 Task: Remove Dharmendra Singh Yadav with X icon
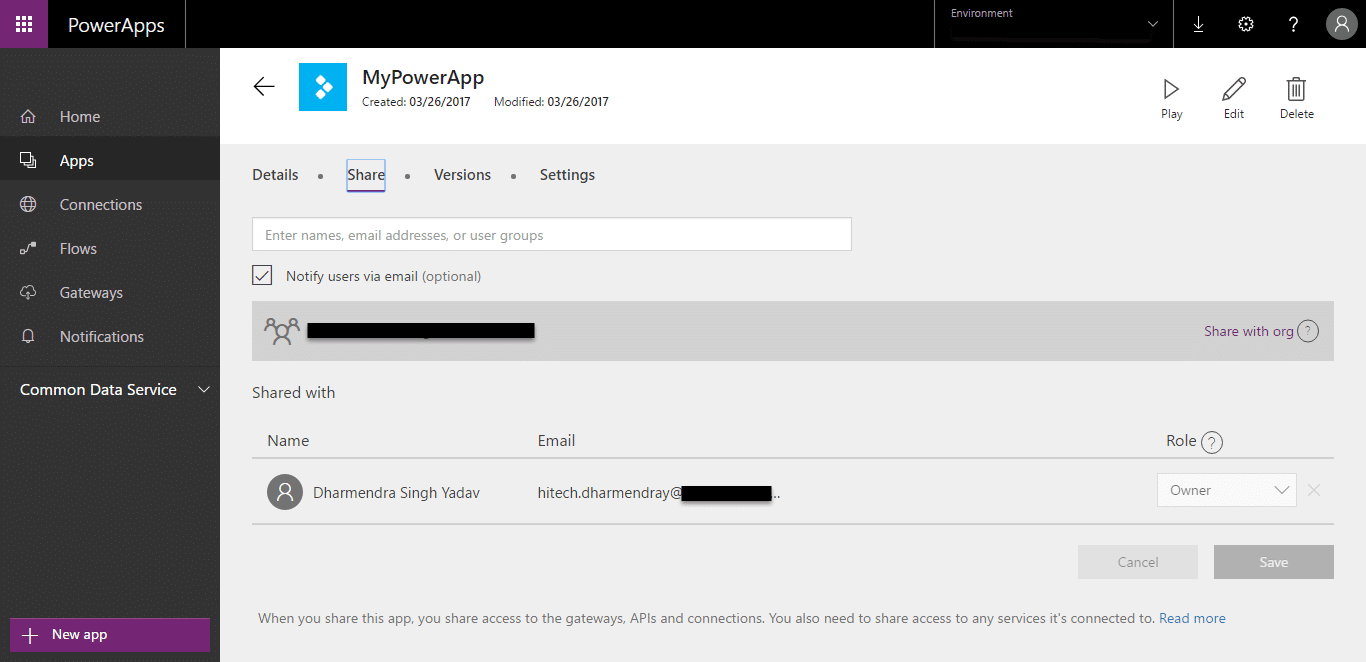(1314, 490)
